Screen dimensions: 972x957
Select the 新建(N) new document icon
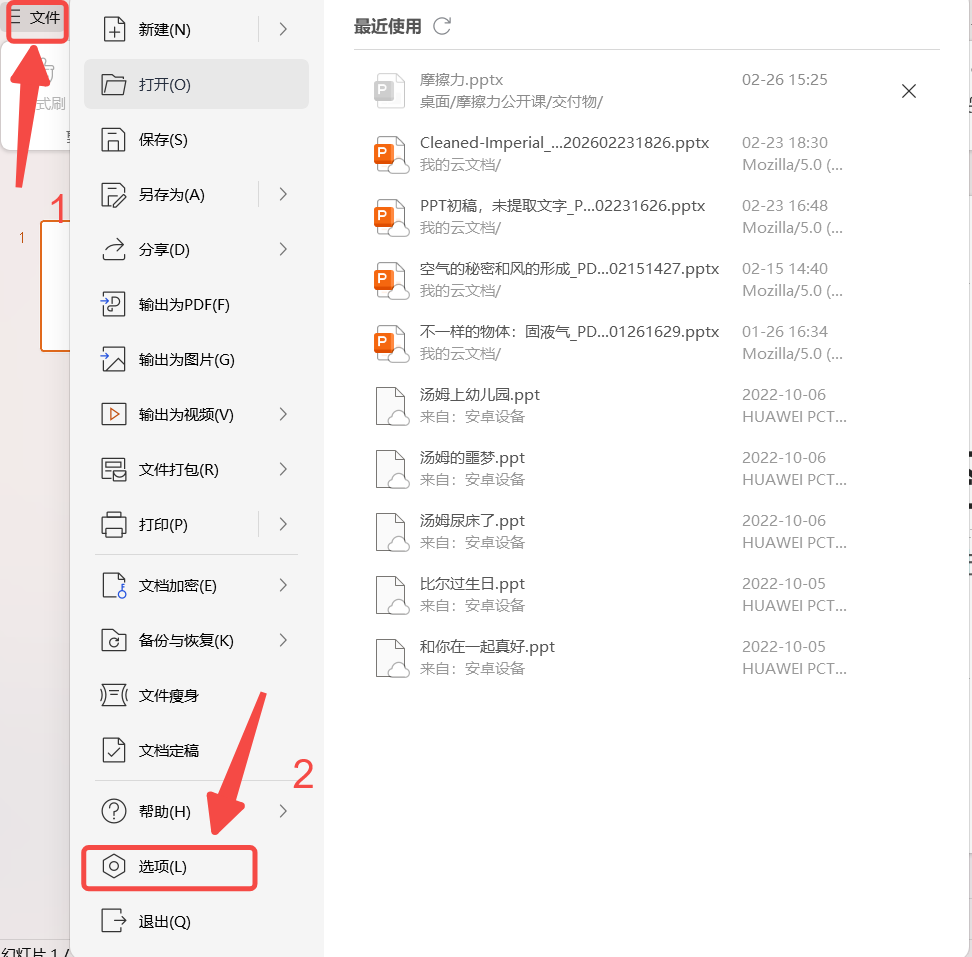pos(114,29)
